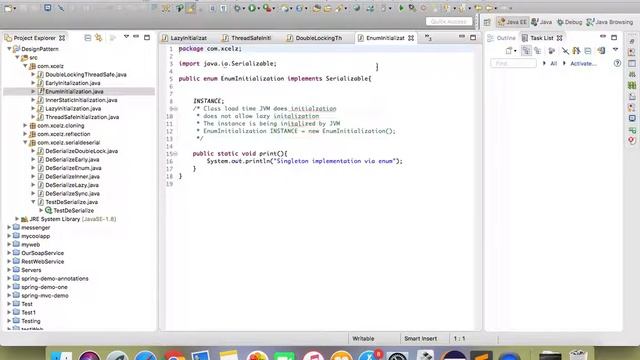
Task: Open the Task List view menu arrow
Action: tap(615, 50)
